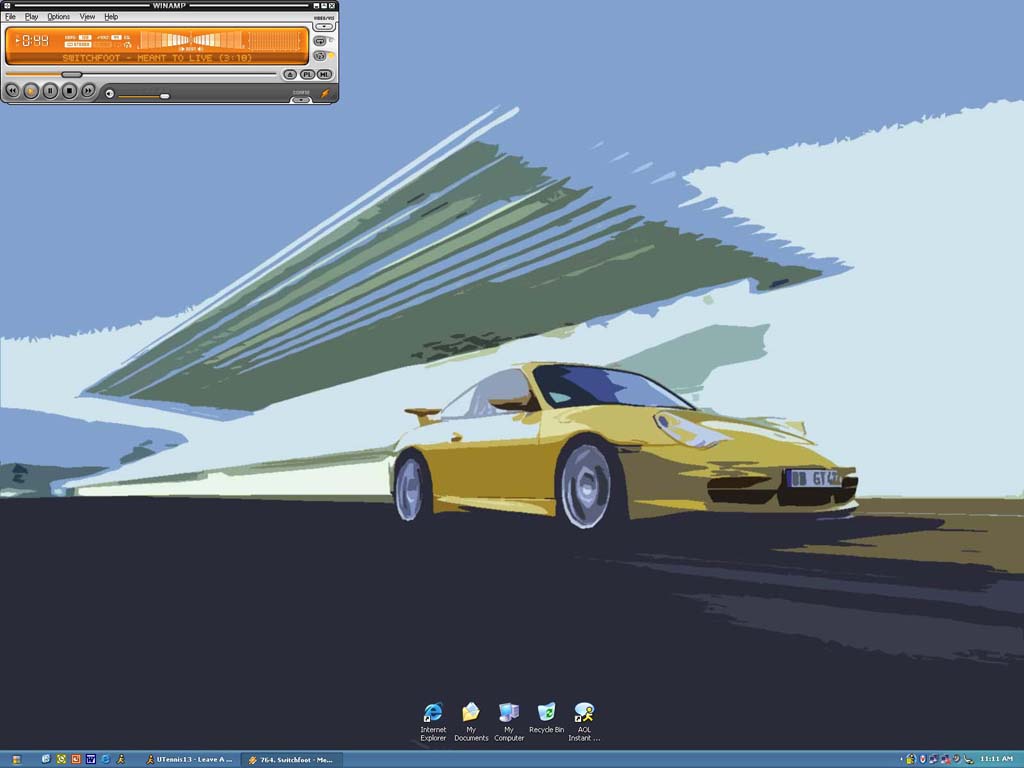Skip to the next track
The image size is (1024, 768).
coord(88,91)
